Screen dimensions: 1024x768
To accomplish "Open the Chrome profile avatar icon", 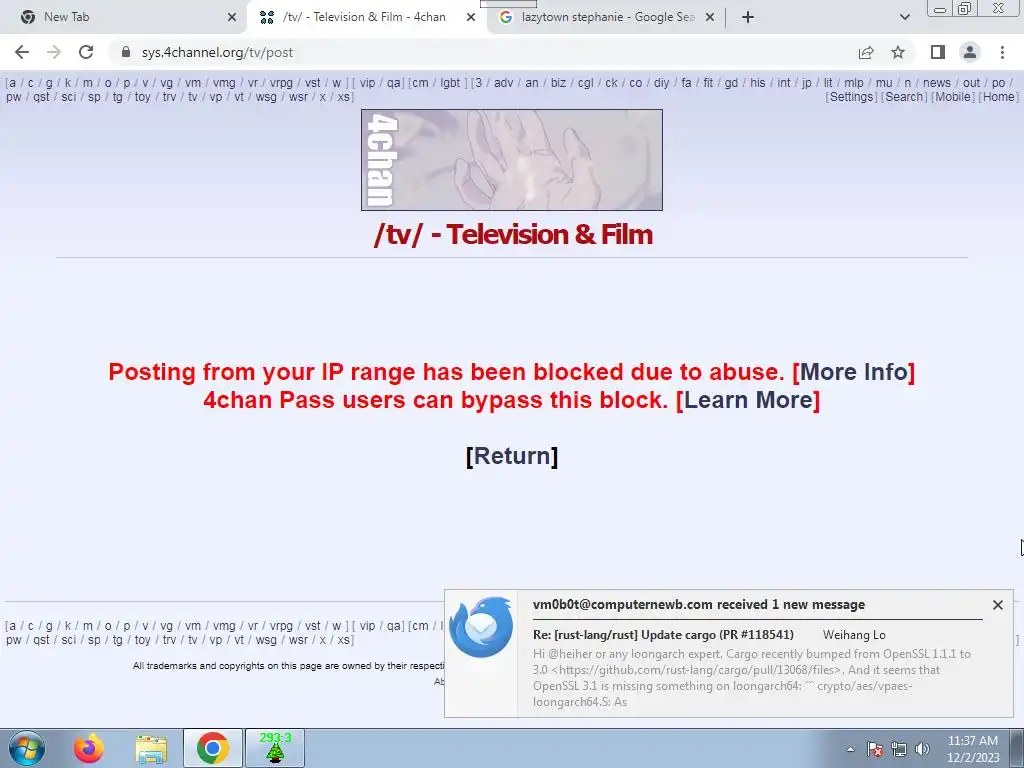I will point(970,52).
